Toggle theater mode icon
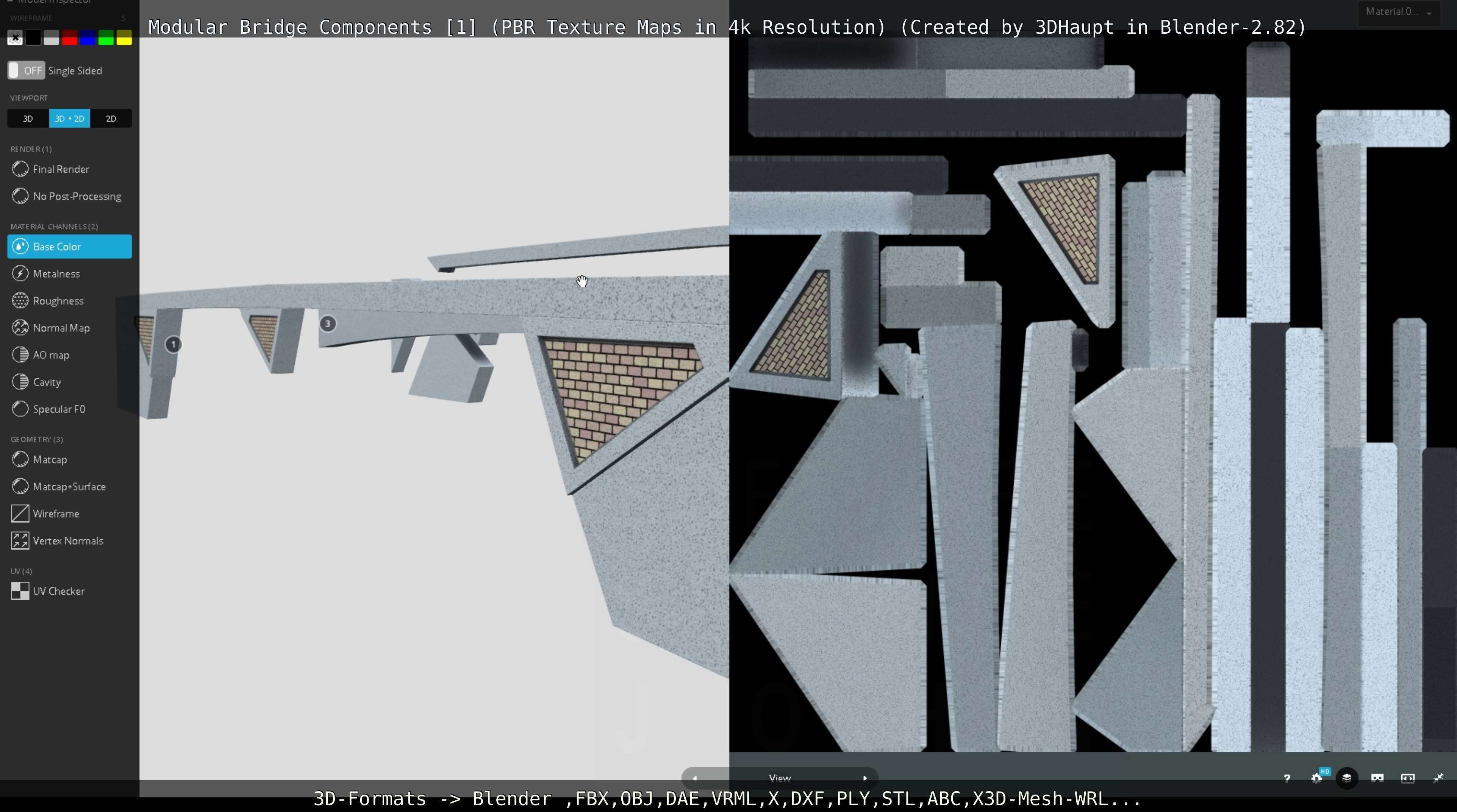The height and width of the screenshot is (812, 1457). 1408,779
